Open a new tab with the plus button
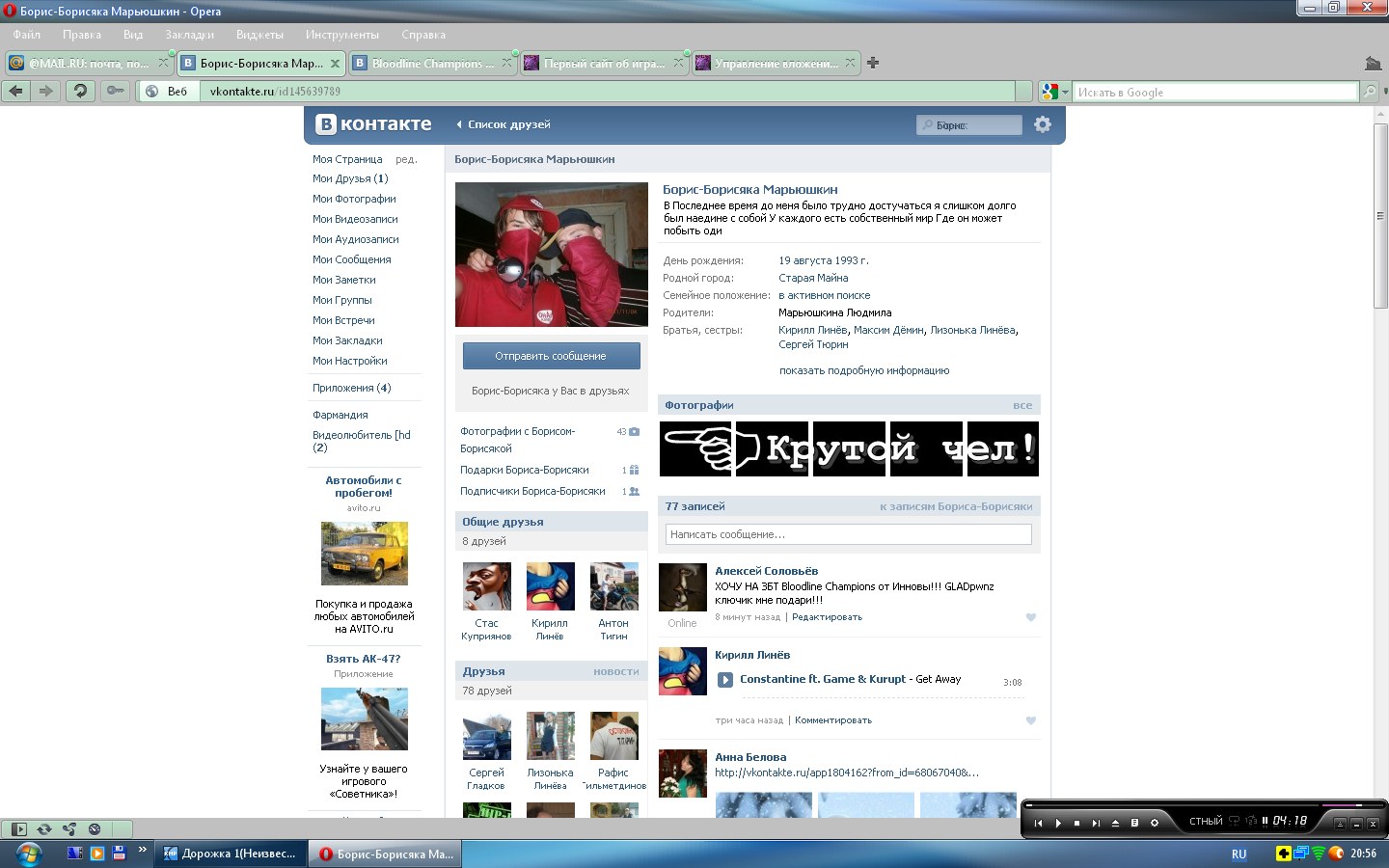Viewport: 1389px width, 868px height. point(873,63)
